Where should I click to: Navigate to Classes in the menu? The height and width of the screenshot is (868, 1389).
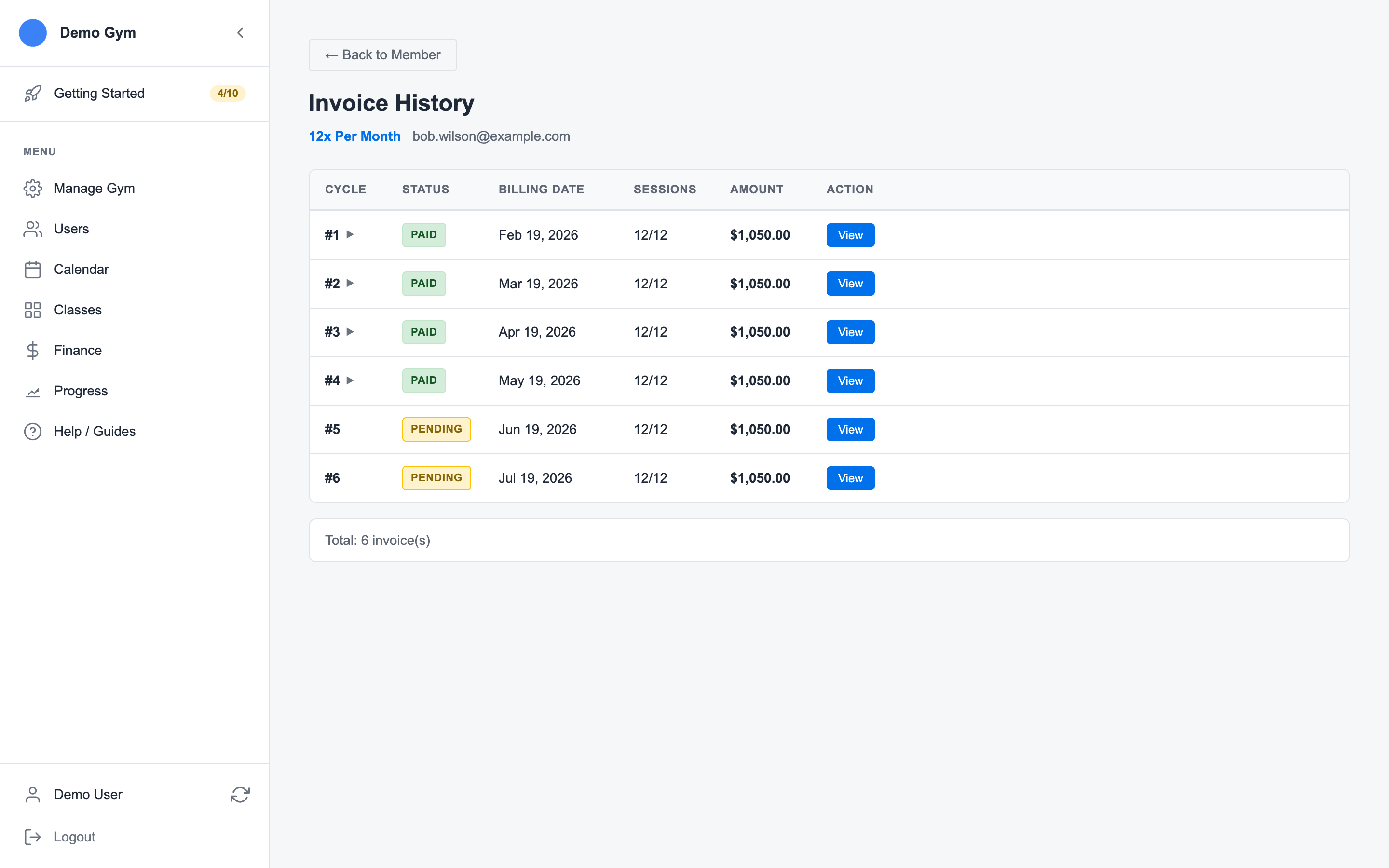pos(134,310)
